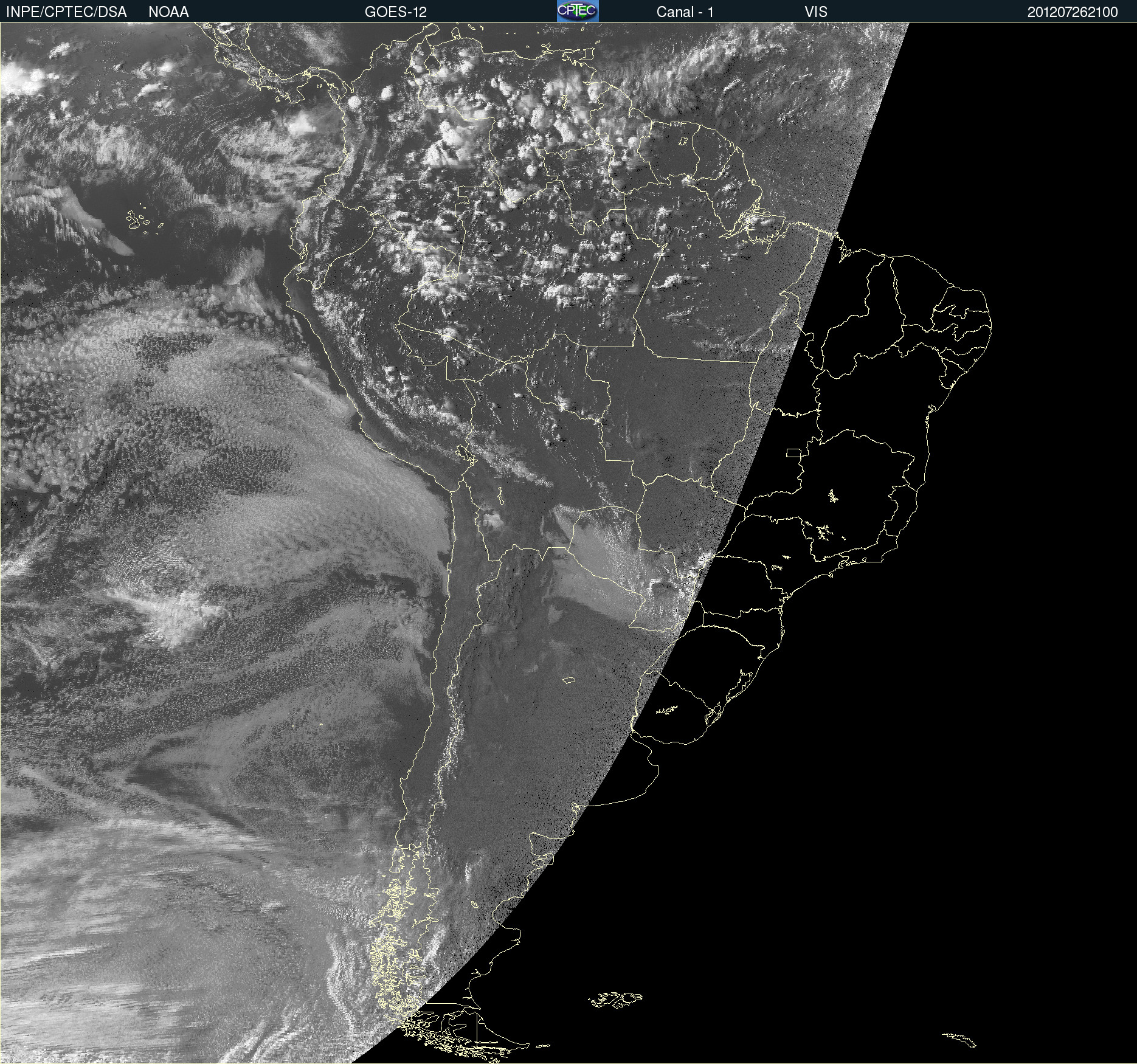This screenshot has width=1137, height=1064.
Task: Click the VIS channel label
Action: point(816,12)
